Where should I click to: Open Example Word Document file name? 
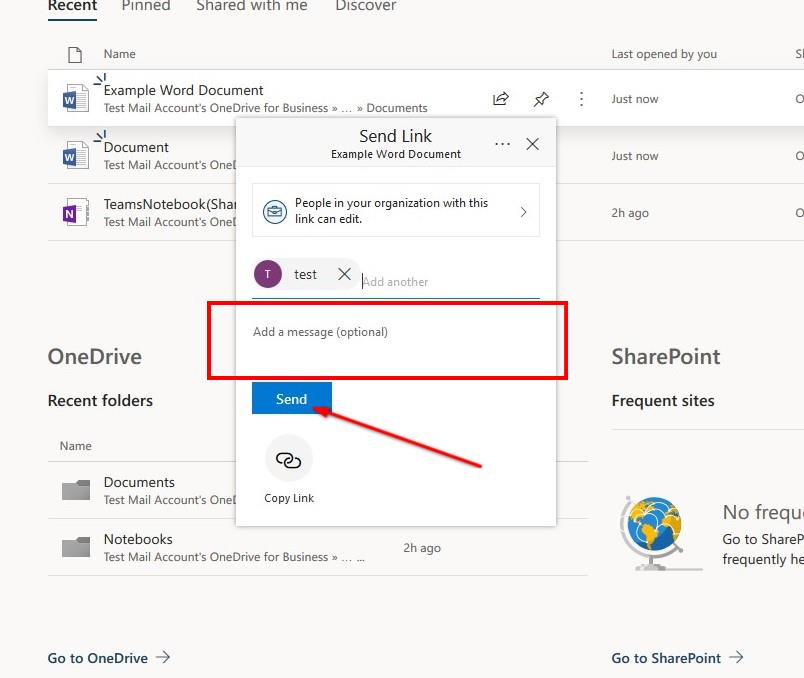click(x=183, y=90)
